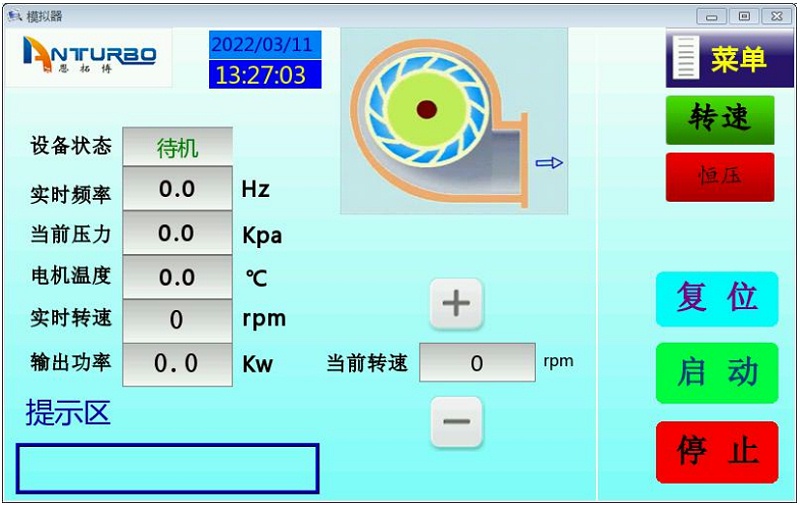Click the plus button to increase speed

coord(456,303)
